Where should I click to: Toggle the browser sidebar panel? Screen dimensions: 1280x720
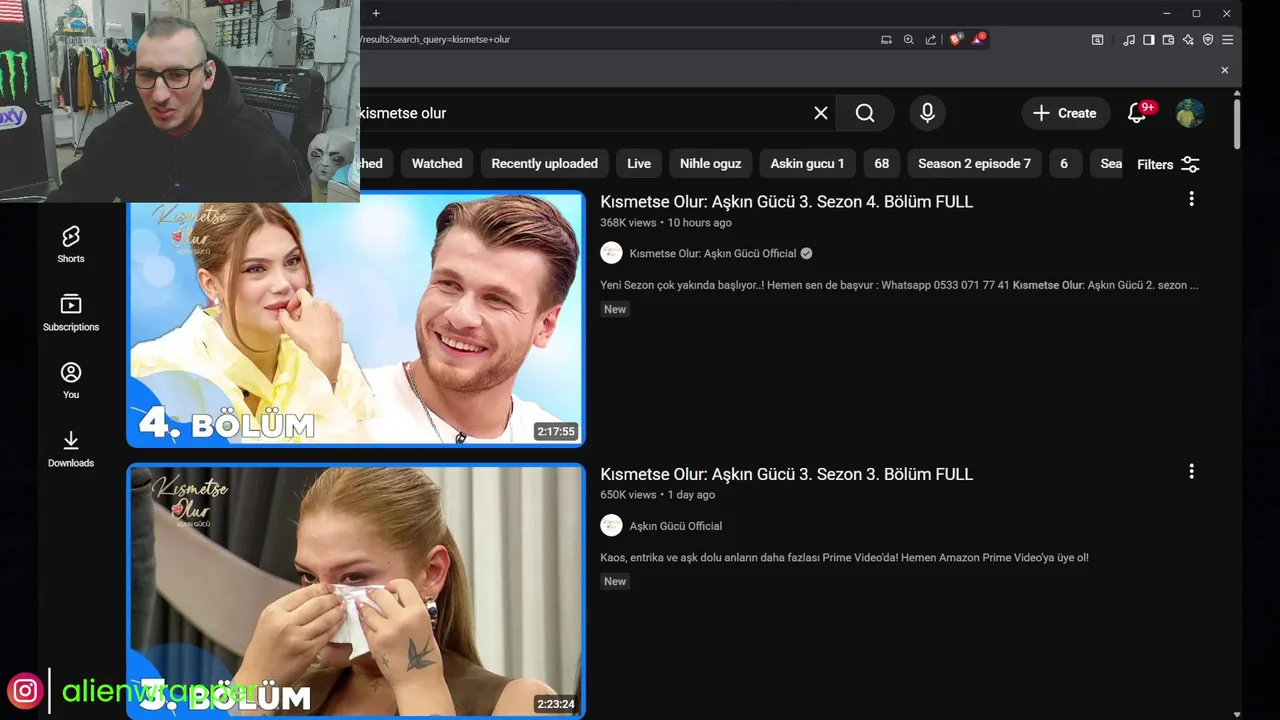click(1148, 39)
